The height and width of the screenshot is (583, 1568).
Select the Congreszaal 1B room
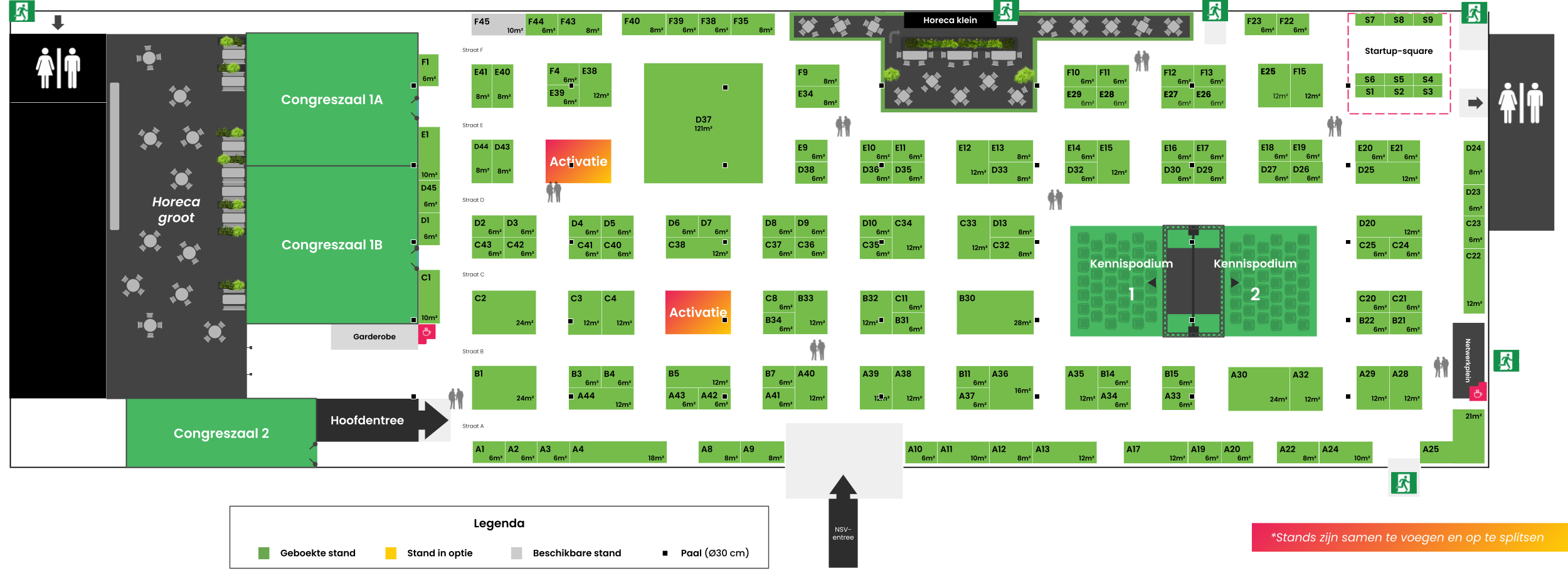332,244
